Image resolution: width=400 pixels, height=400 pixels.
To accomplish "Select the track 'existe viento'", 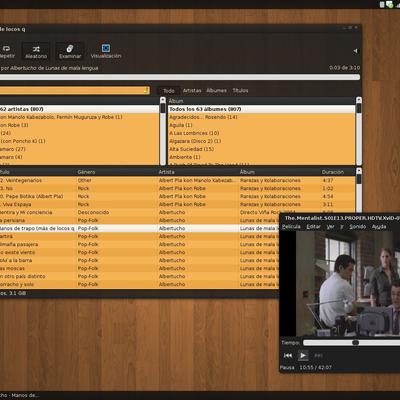I will point(139,252).
